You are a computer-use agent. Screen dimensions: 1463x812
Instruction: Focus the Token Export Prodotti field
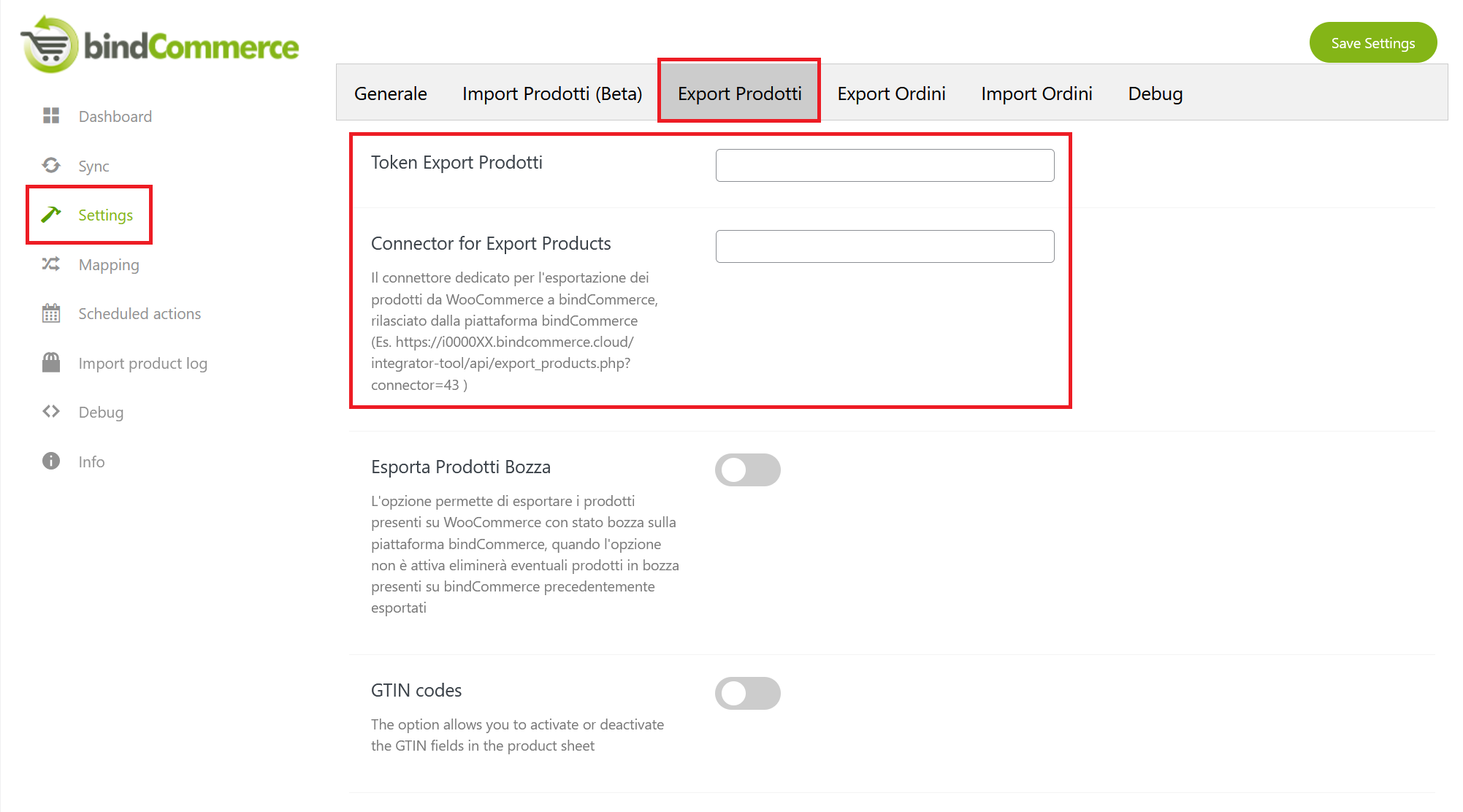(x=885, y=166)
